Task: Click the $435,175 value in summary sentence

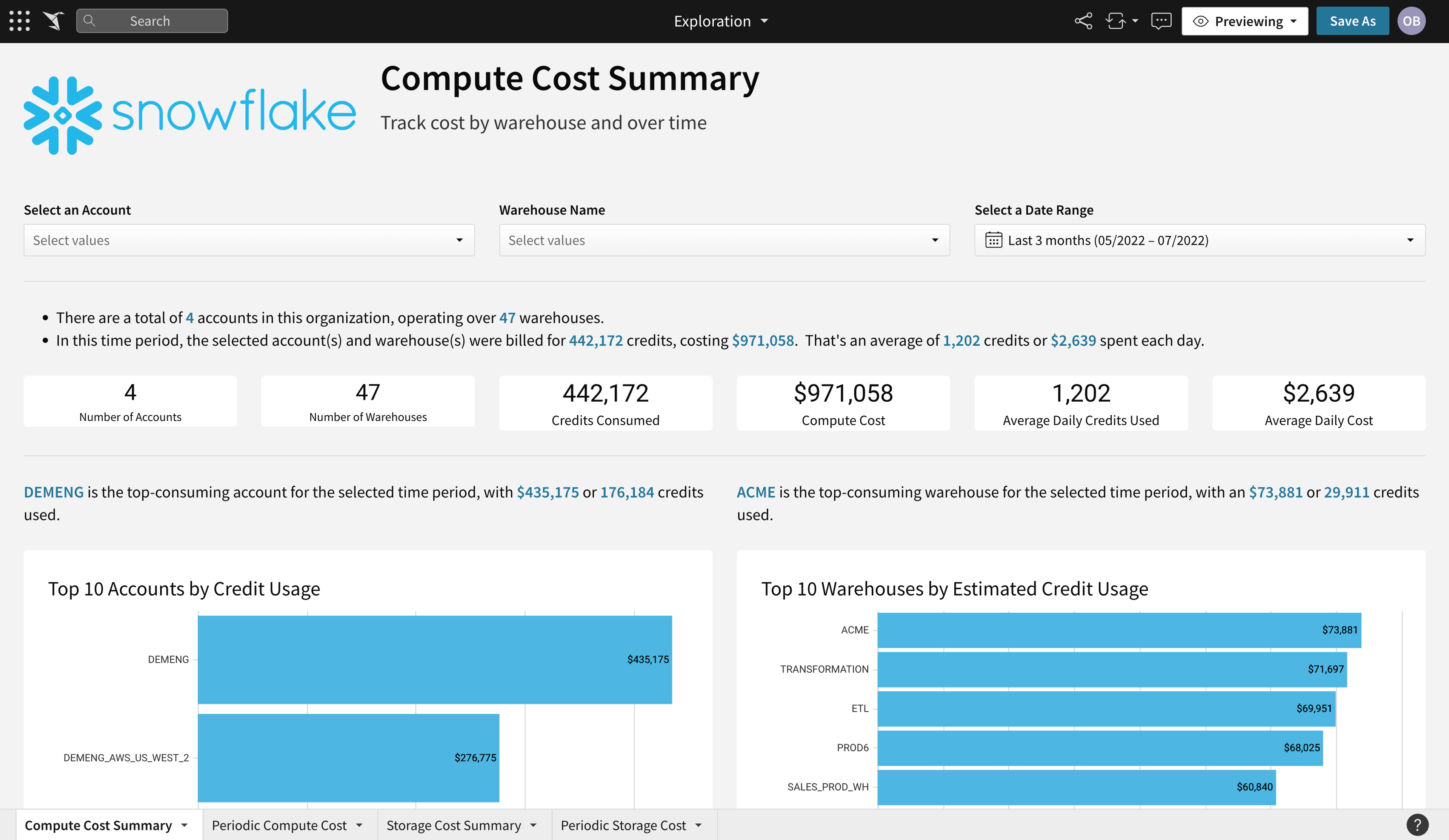Action: pos(548,492)
